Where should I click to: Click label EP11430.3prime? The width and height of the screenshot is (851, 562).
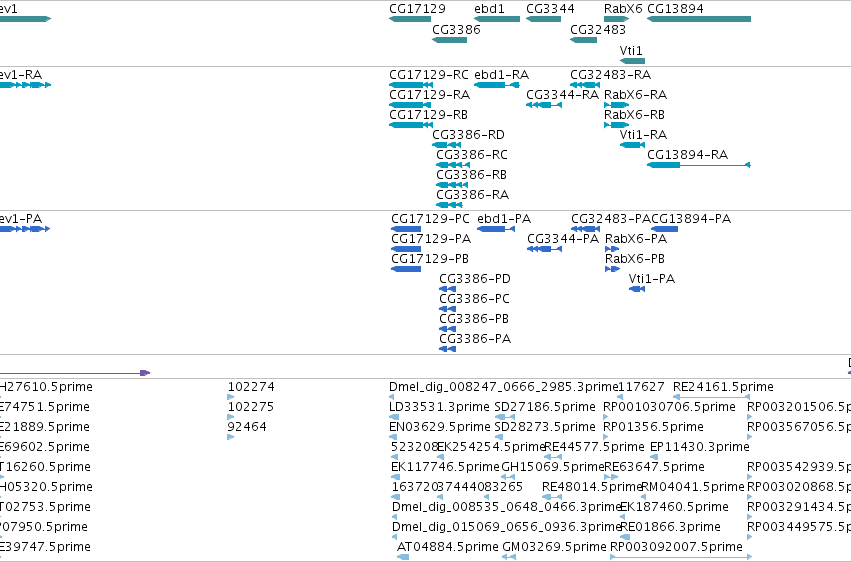pyautogui.click(x=700, y=447)
